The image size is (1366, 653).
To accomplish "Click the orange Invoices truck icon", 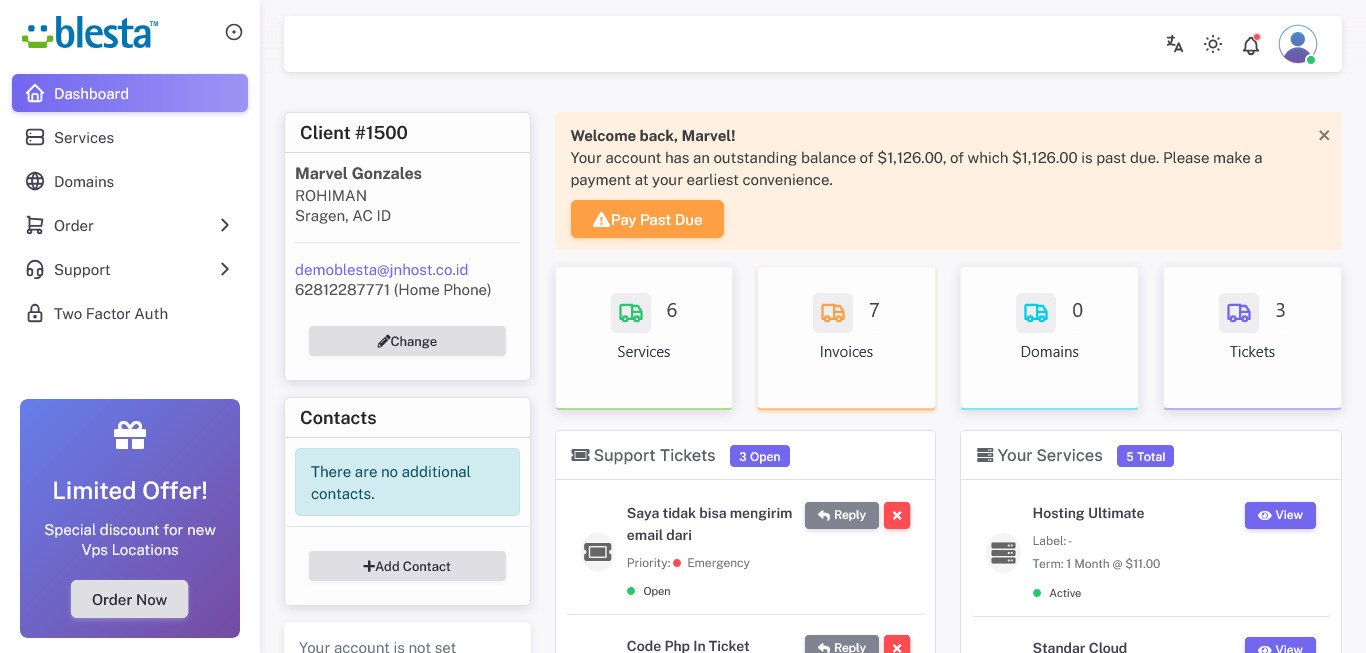I will point(833,313).
